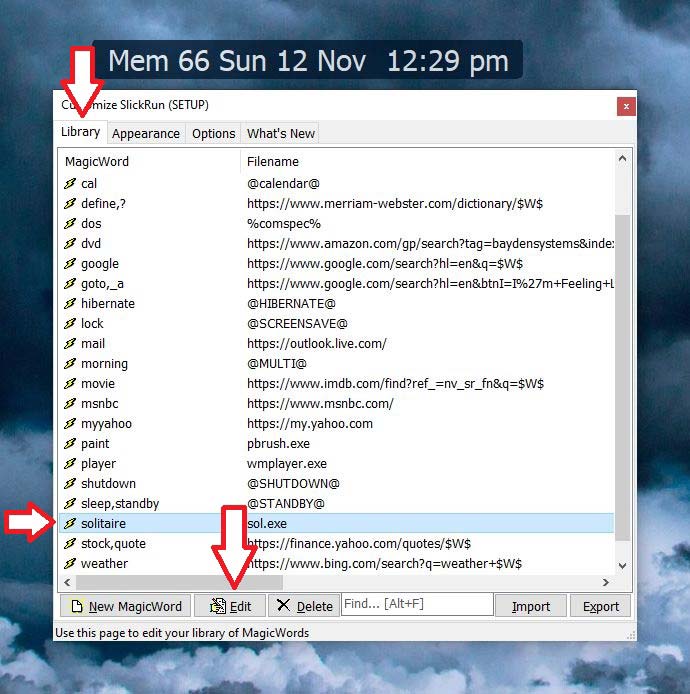
Task: Click the pencil icon beside paint
Action: pos(70,444)
